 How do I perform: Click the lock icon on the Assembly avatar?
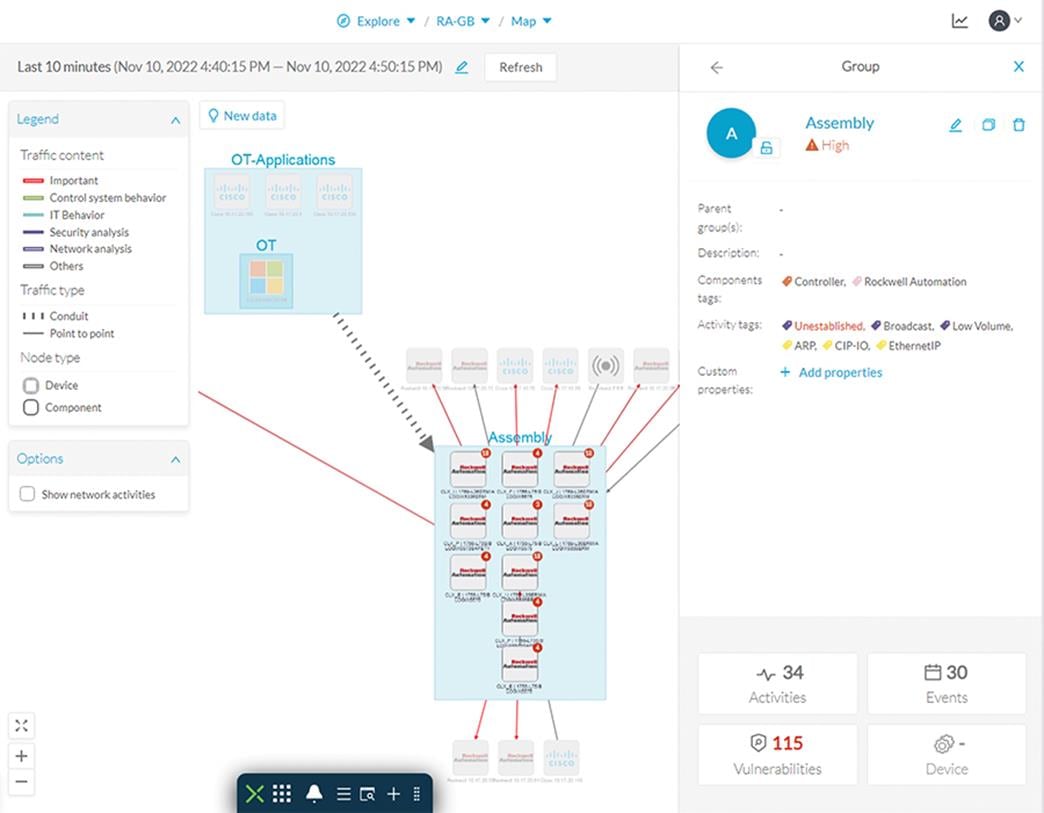click(766, 145)
